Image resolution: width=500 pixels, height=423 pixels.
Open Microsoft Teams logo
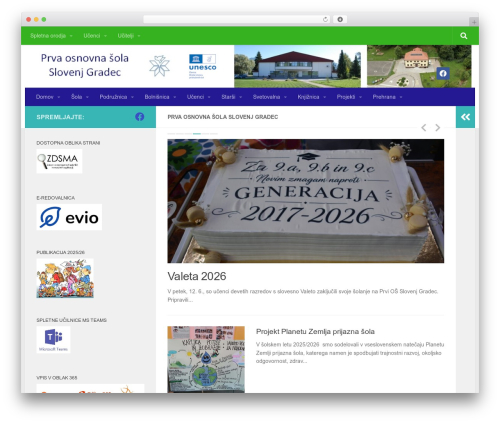point(53,340)
